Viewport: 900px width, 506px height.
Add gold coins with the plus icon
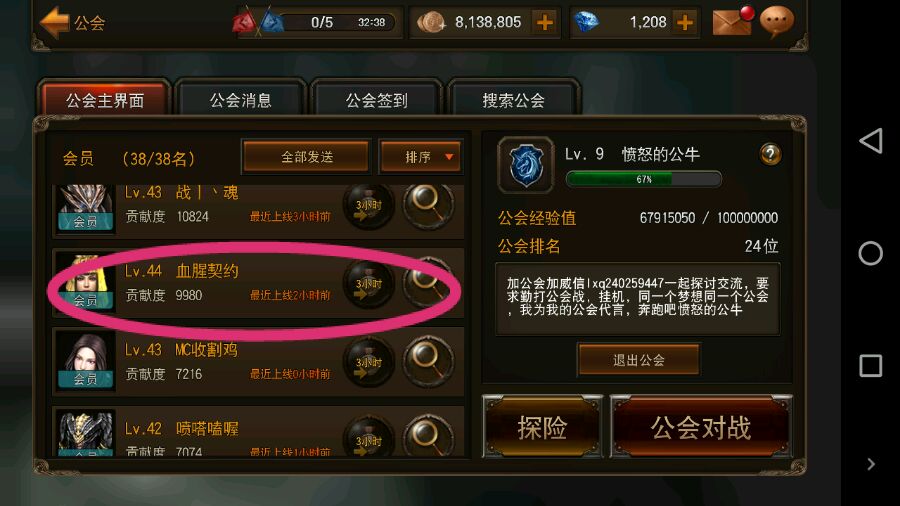point(544,22)
